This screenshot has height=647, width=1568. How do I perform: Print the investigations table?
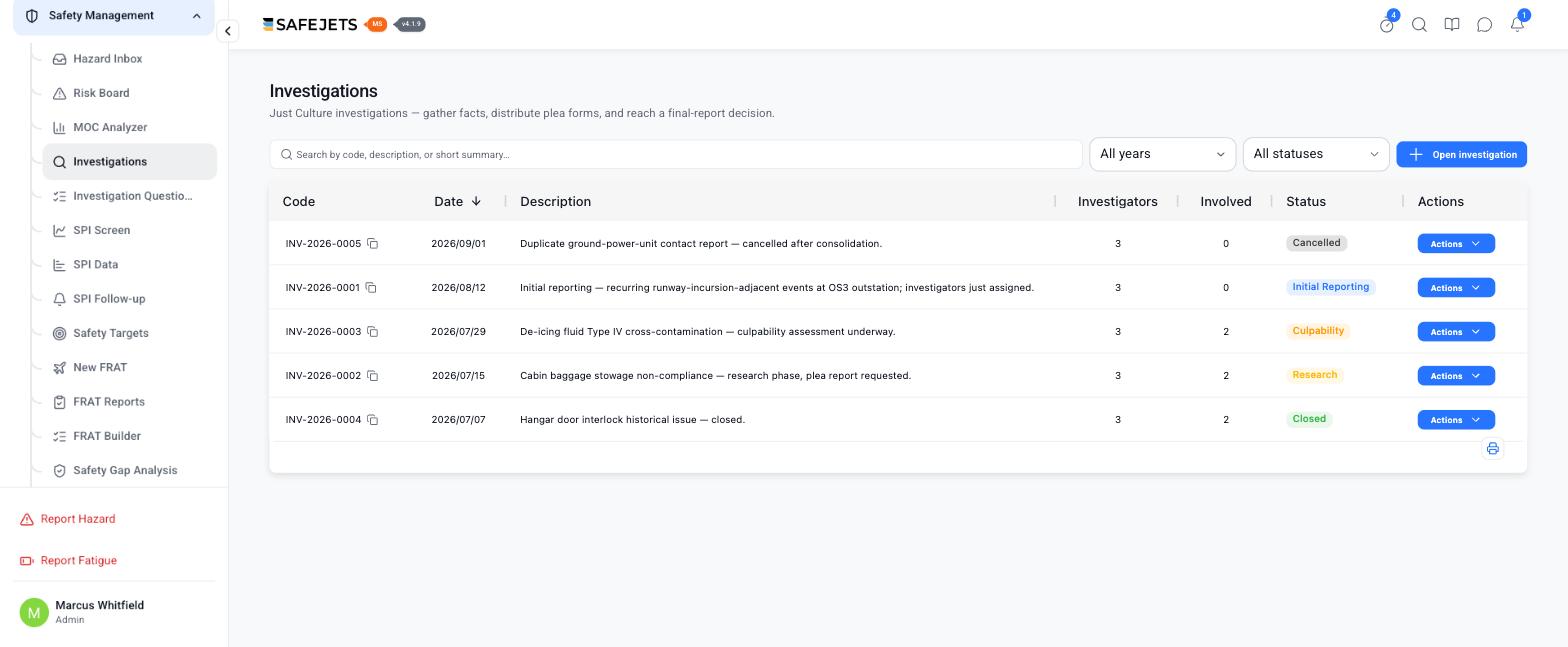pos(1492,449)
